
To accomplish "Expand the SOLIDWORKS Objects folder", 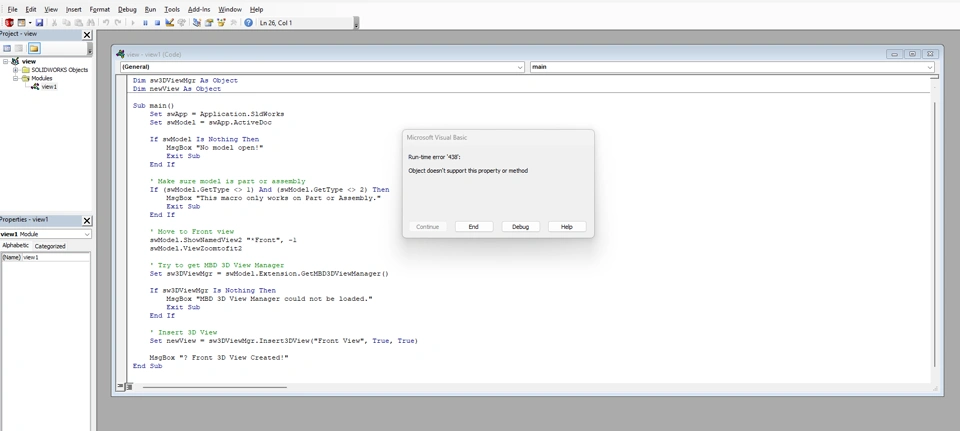I will [15, 70].
